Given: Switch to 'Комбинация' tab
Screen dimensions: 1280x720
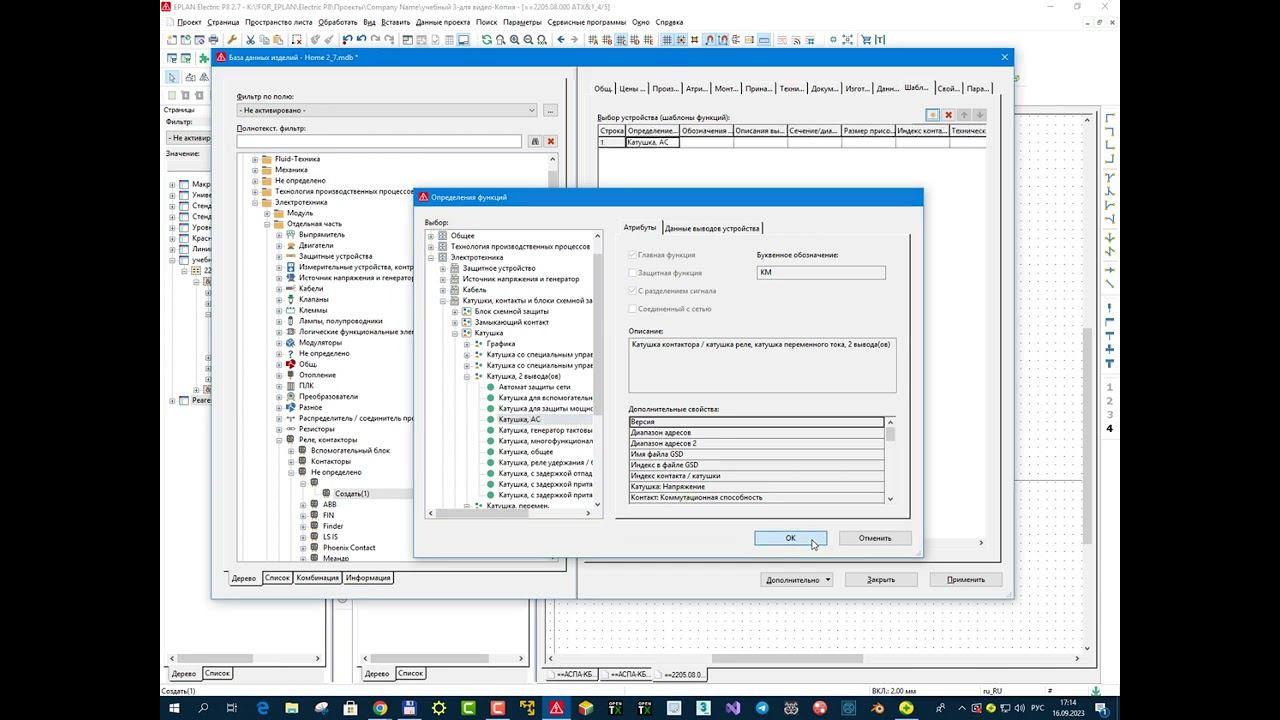Looking at the screenshot, I should [317, 578].
